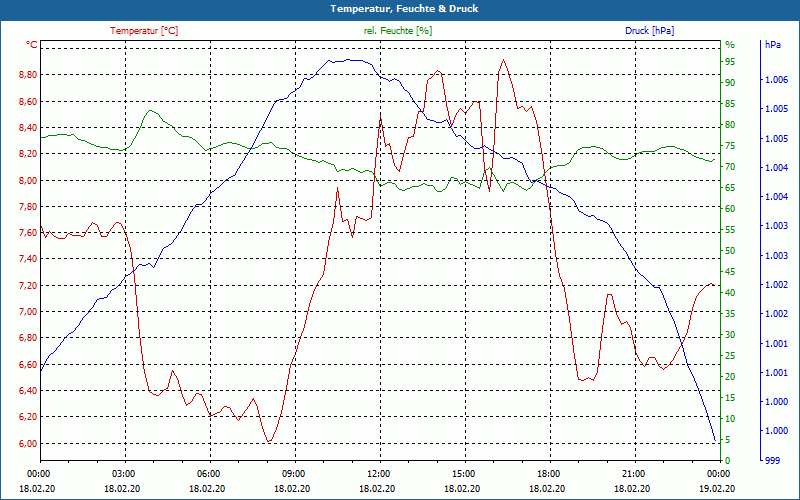Screen dimensions: 800x500
Task: Click humidity axis value 80
Action: [x=730, y=124]
